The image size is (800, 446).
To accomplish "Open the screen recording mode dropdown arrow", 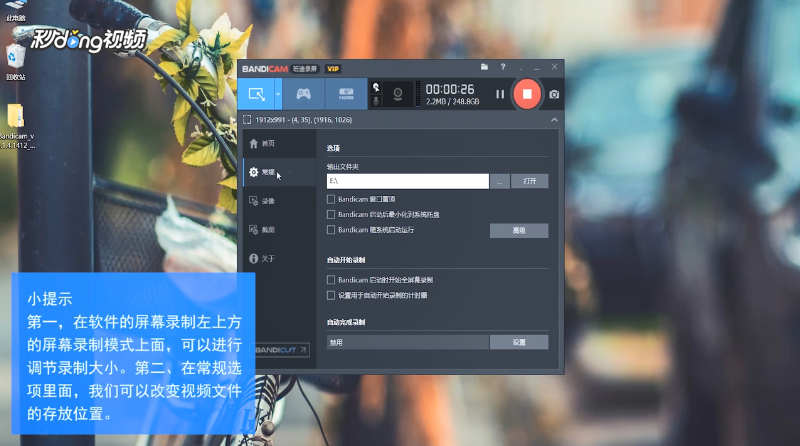I will coord(278,94).
